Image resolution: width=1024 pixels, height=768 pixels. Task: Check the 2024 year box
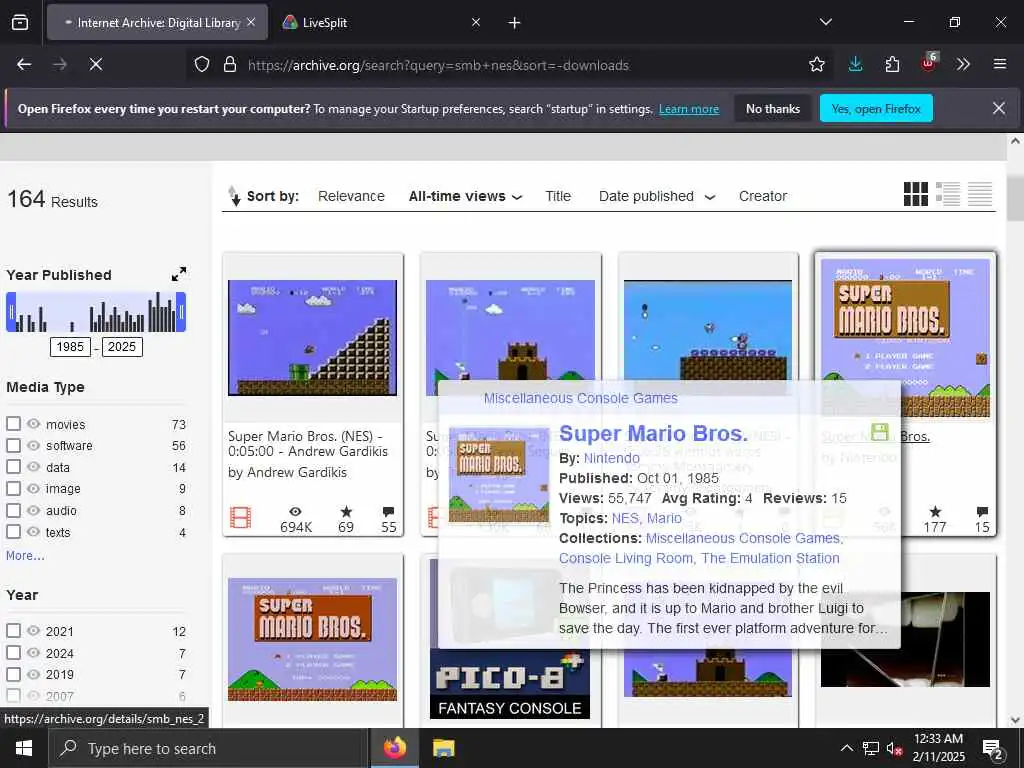click(x=13, y=652)
